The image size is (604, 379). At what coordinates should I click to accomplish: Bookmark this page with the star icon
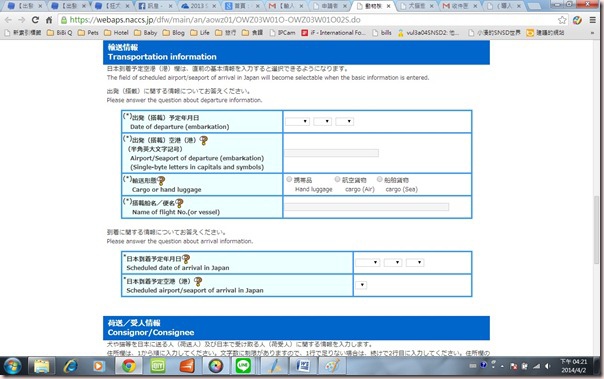tap(562, 20)
